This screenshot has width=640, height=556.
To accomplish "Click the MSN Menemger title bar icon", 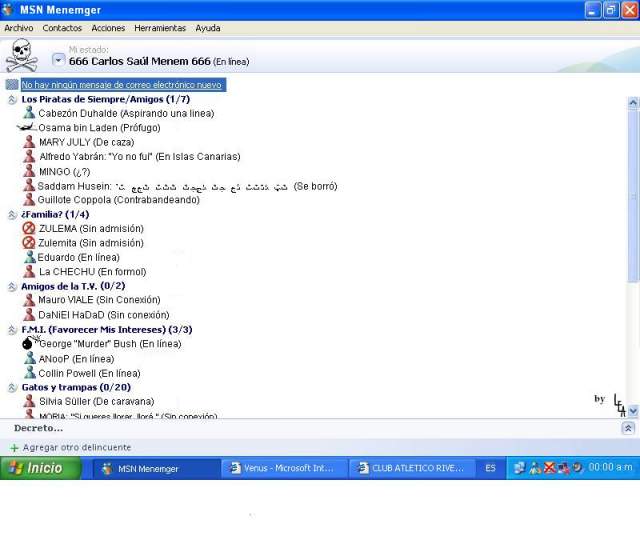I will point(8,9).
